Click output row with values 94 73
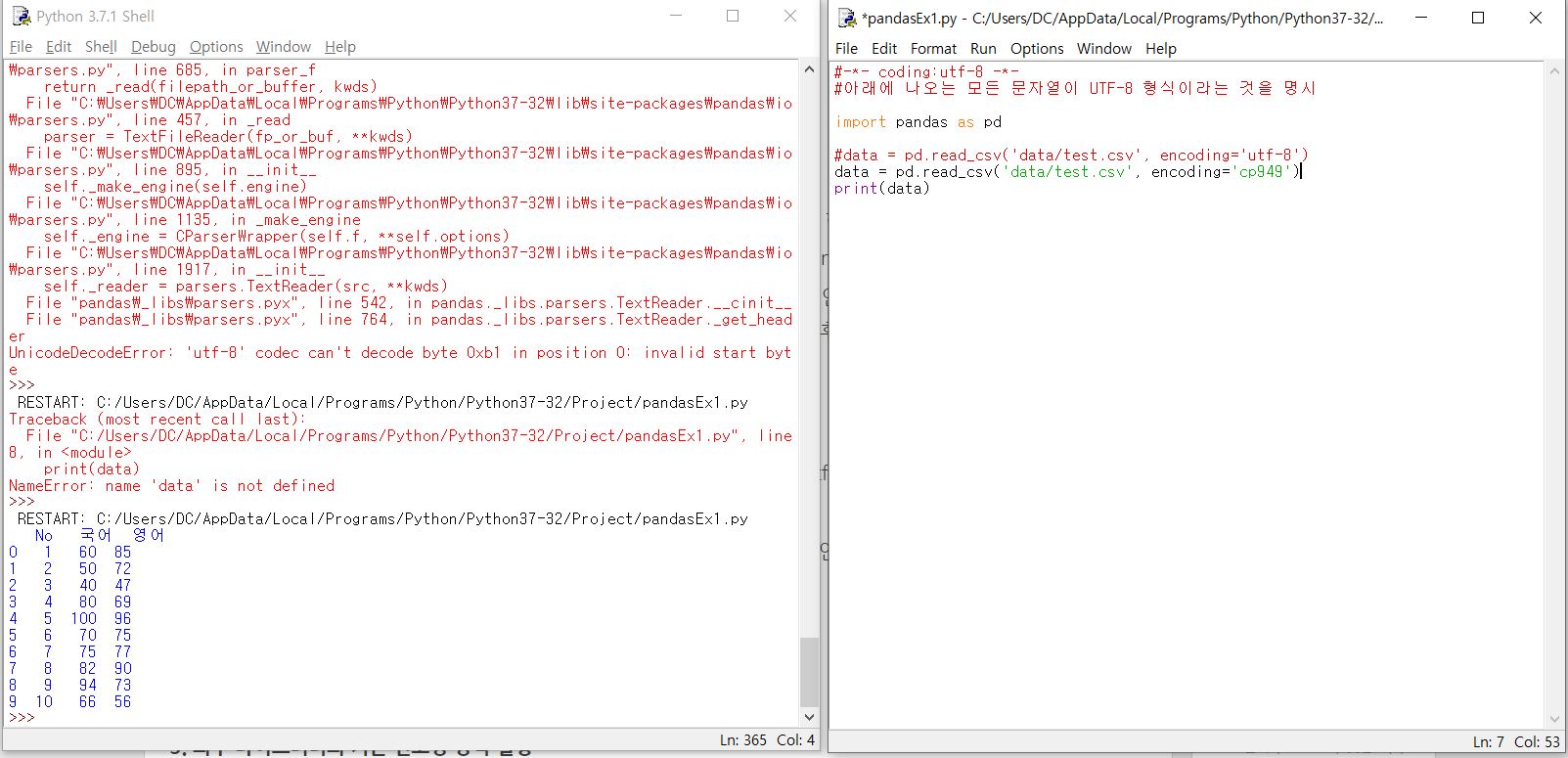This screenshot has width=1568, height=758. (x=69, y=686)
